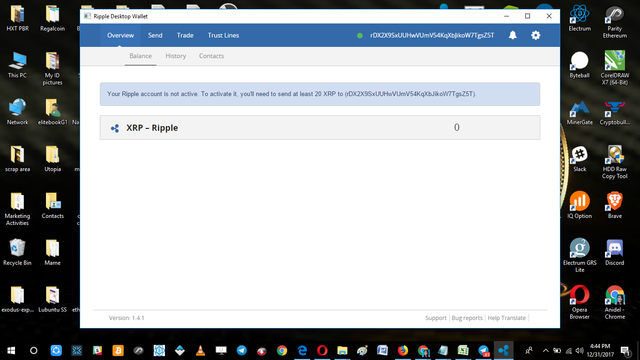Select the Mame desktop folder
The height and width of the screenshot is (360, 640).
52,252
